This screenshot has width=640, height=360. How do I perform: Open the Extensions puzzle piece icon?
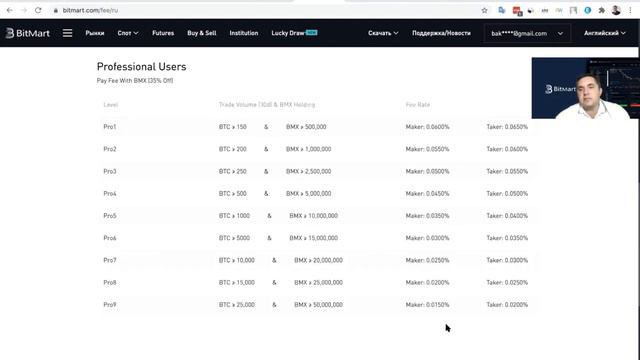point(602,11)
